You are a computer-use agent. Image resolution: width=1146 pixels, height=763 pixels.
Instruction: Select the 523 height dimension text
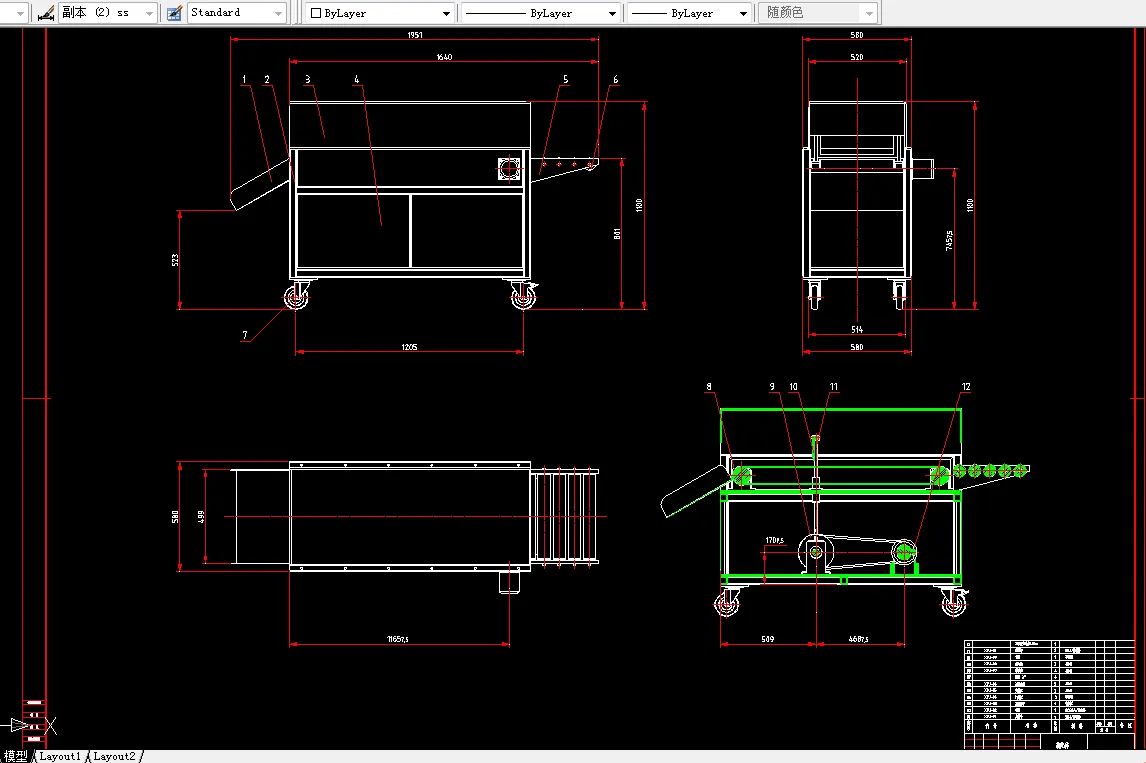click(175, 260)
